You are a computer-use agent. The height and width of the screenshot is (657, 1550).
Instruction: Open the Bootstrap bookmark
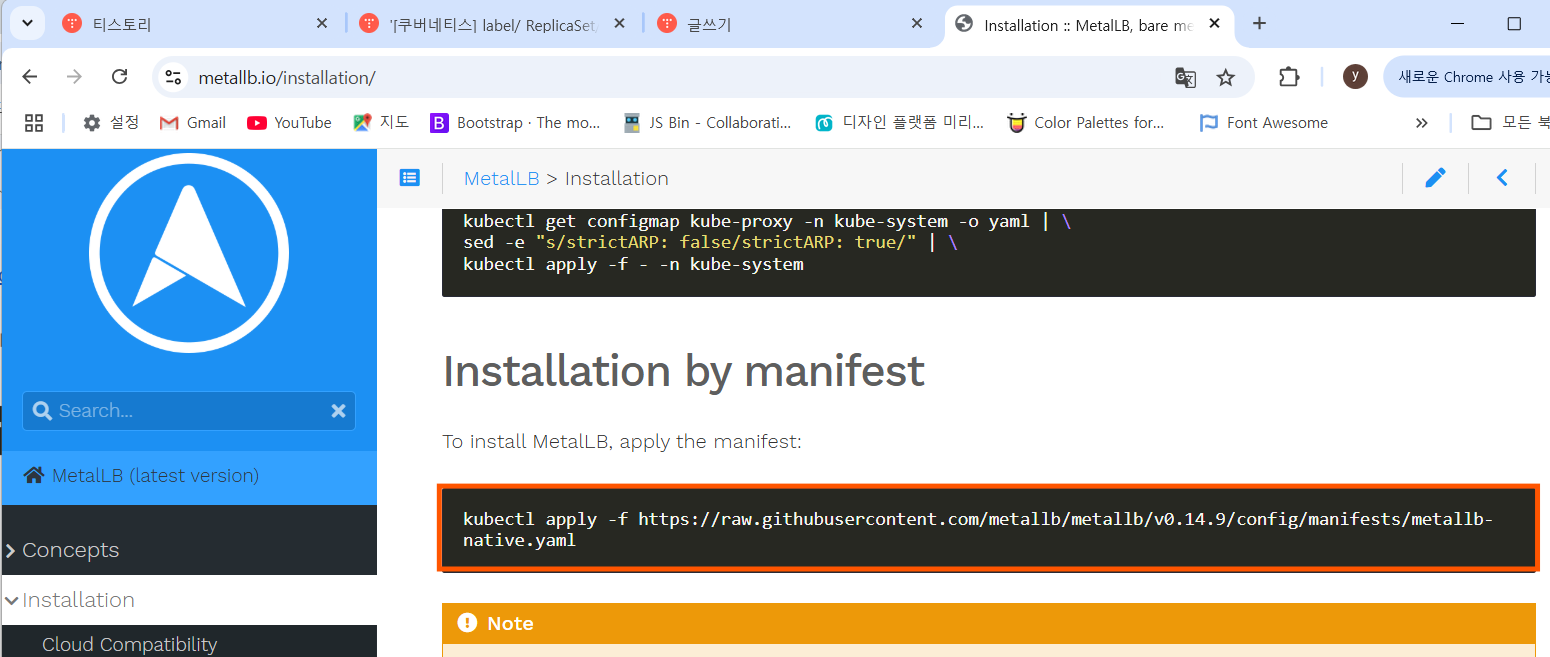[x=515, y=123]
